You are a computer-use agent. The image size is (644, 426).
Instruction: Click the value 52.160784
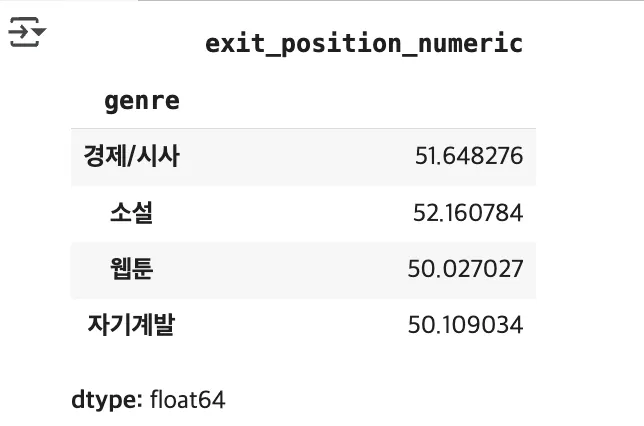[468, 213]
